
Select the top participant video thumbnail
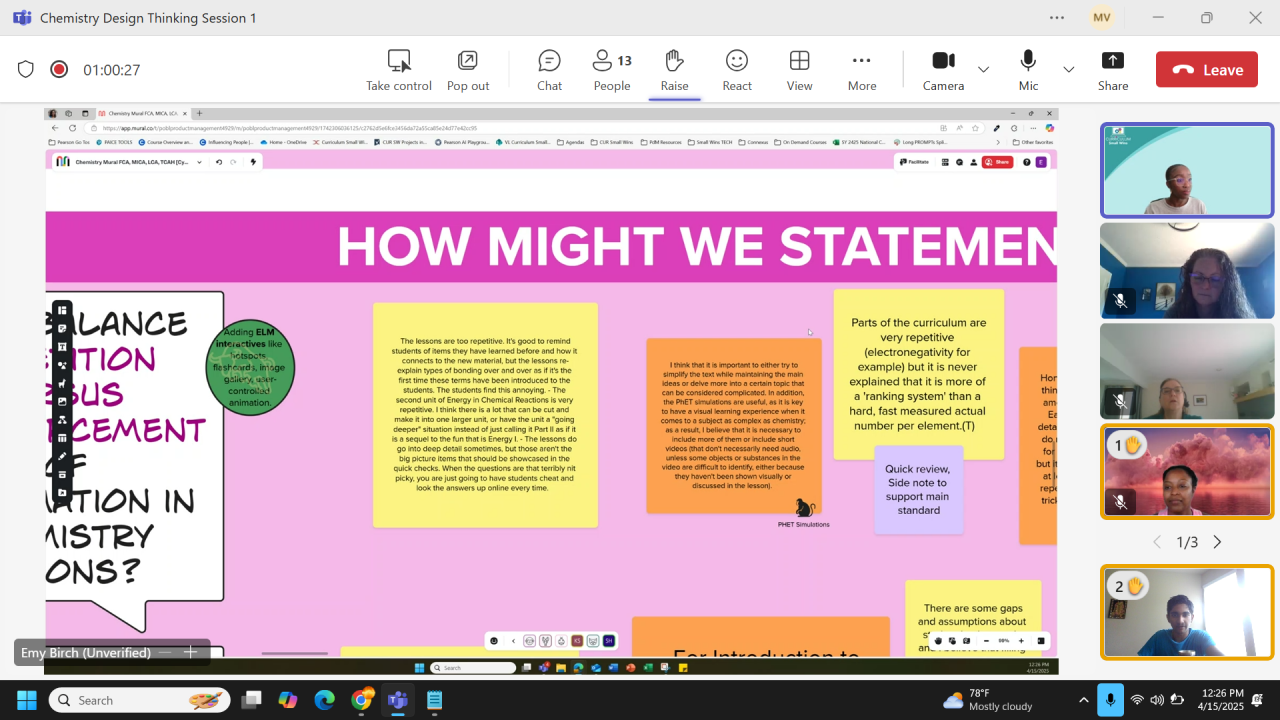[1187, 170]
